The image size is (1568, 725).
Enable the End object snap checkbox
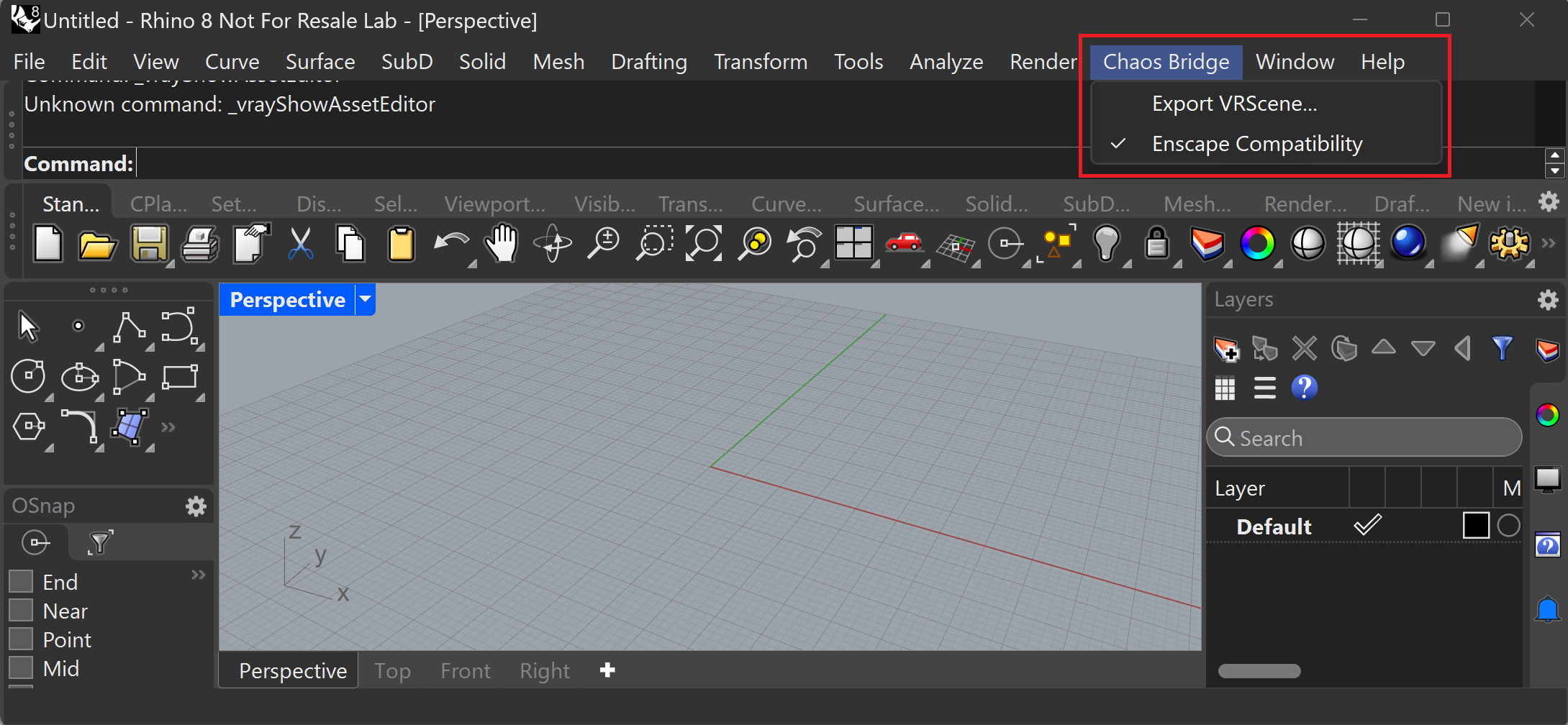click(21, 581)
